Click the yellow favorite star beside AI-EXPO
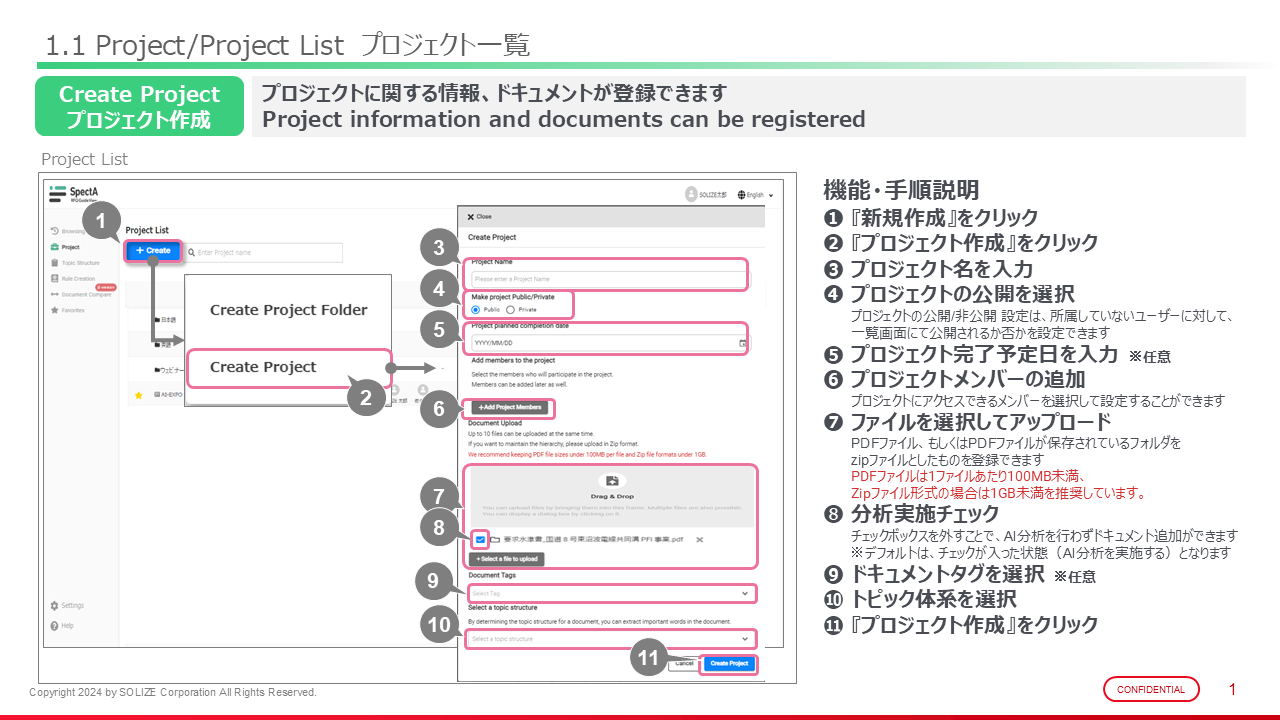The width and height of the screenshot is (1280, 720). 139,396
